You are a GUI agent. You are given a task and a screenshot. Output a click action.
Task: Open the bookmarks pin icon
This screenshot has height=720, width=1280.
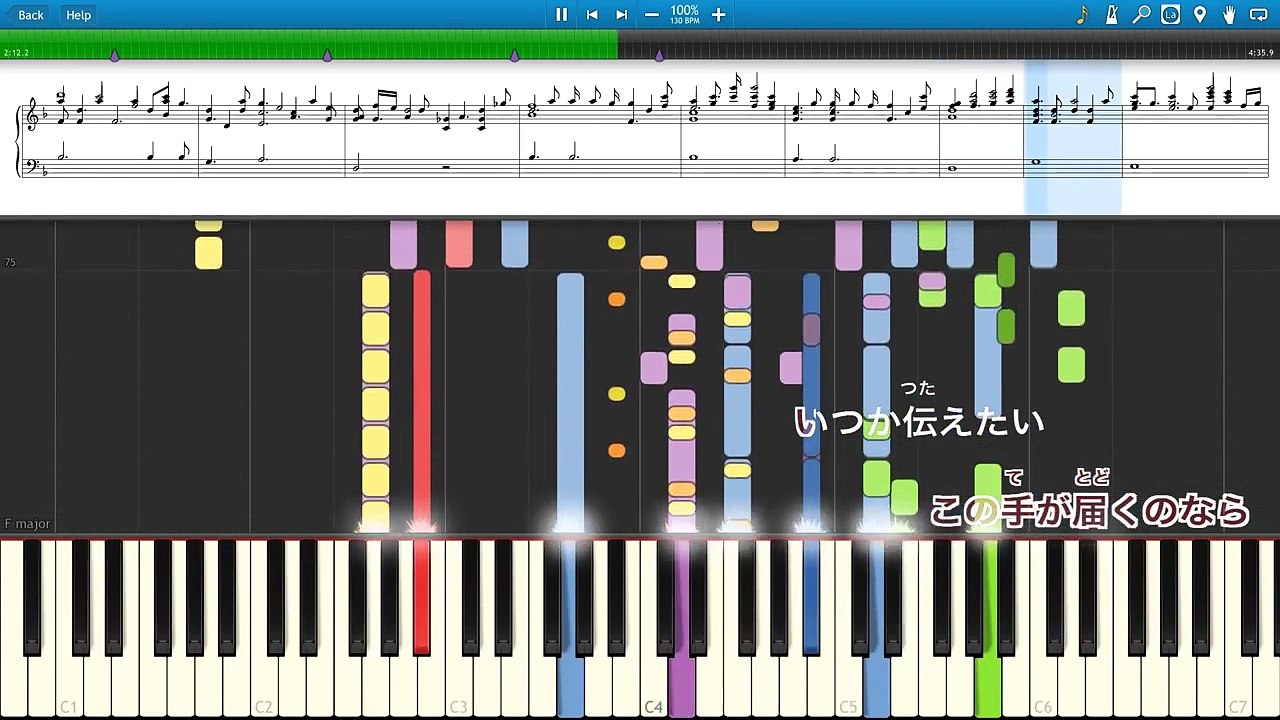1200,14
